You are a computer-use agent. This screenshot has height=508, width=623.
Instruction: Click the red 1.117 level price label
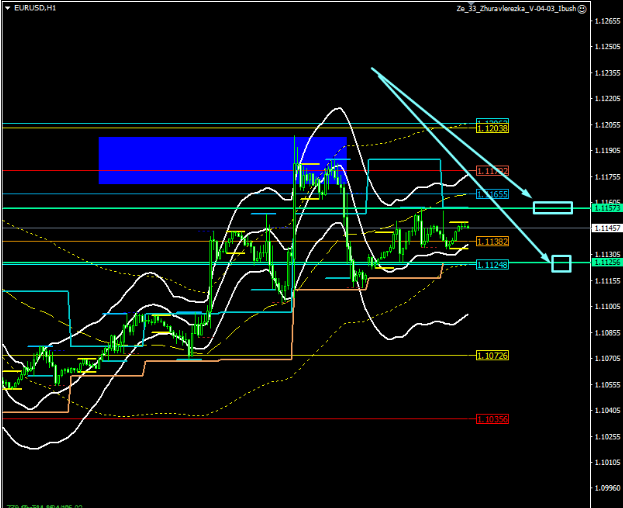pyautogui.click(x=492, y=171)
